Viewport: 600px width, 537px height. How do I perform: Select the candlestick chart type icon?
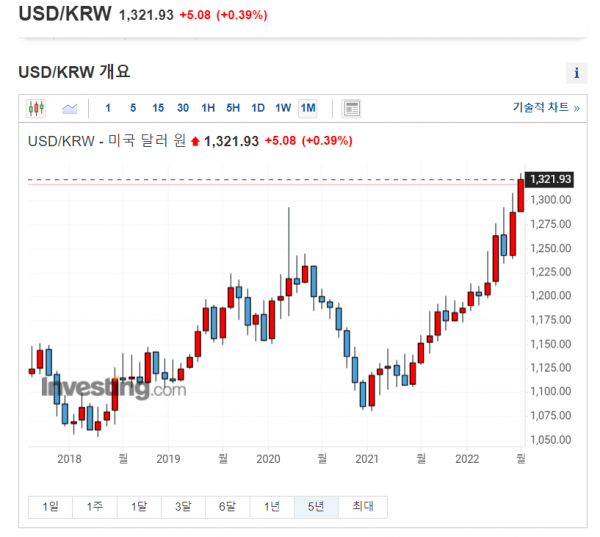click(36, 108)
